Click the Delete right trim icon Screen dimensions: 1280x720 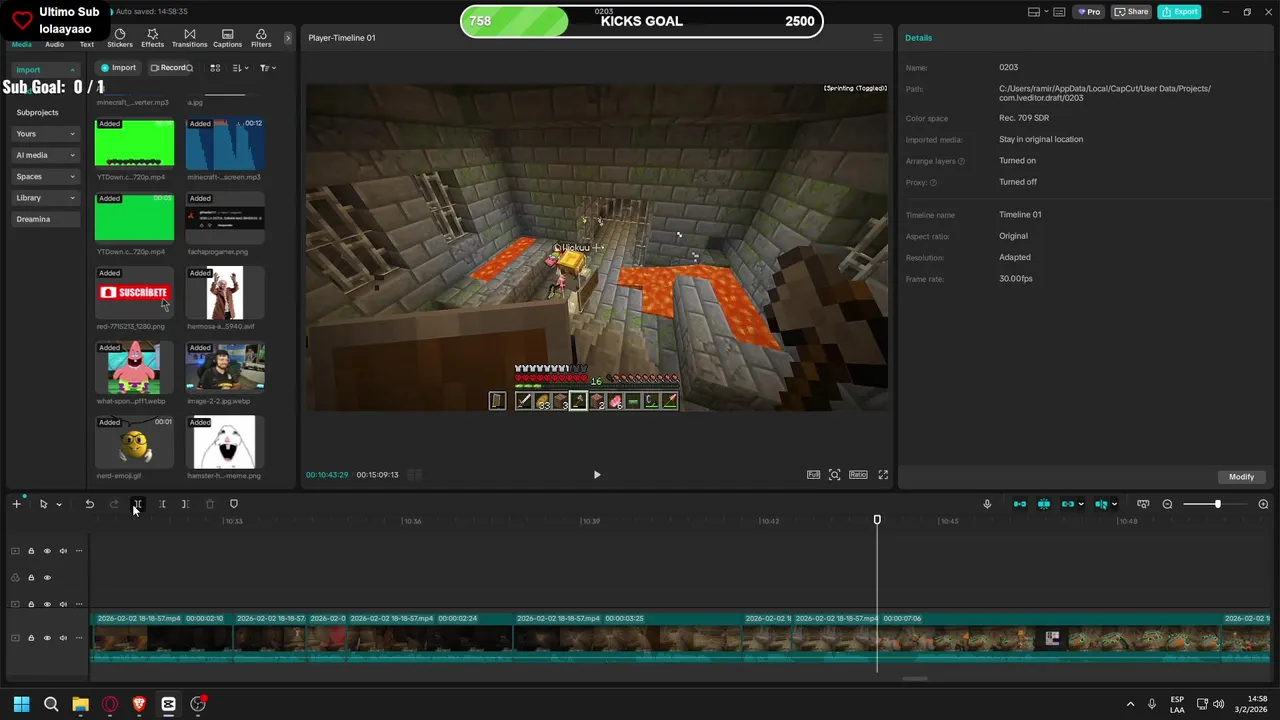pyautogui.click(x=186, y=504)
